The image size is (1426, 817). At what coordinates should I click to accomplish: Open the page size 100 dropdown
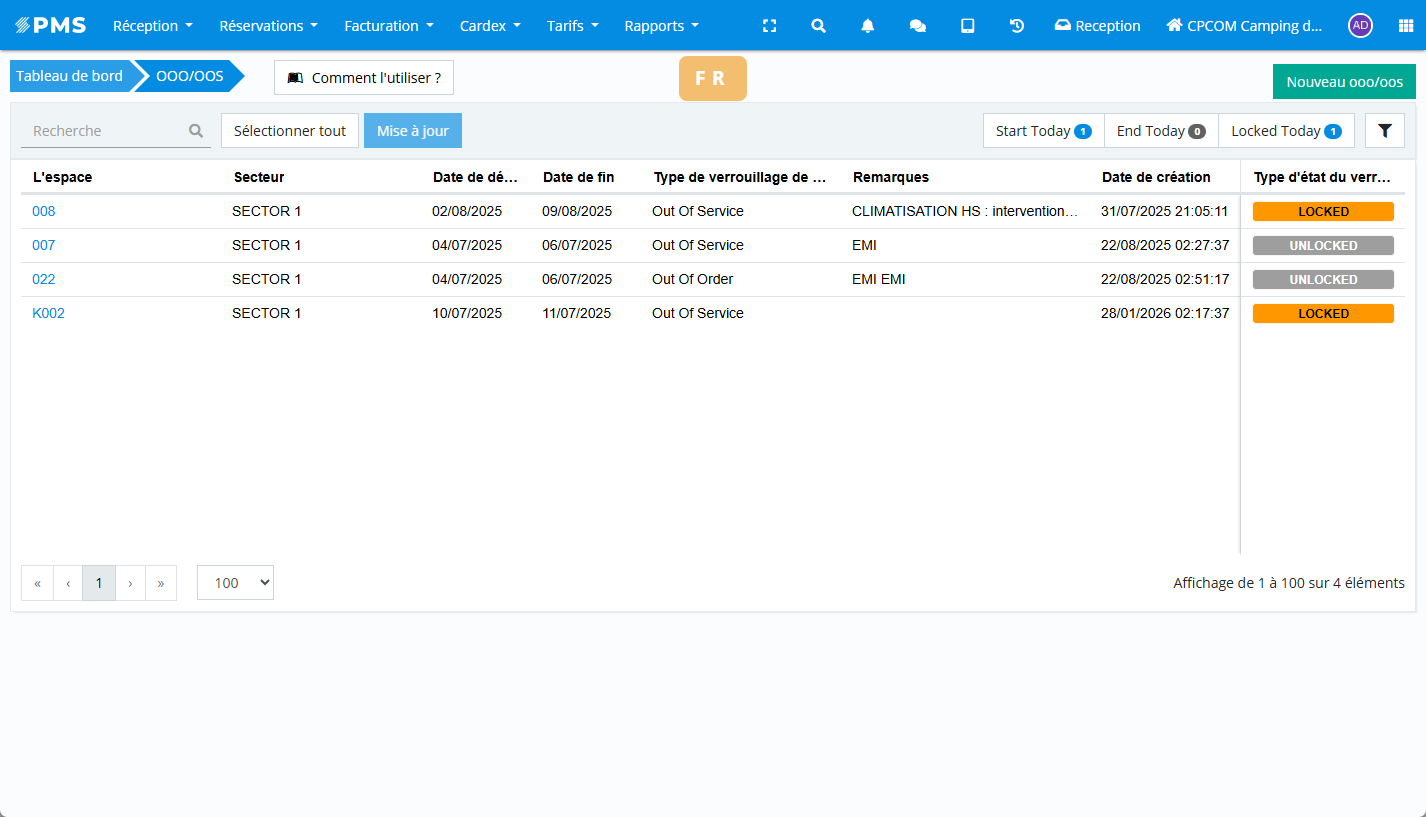click(235, 583)
